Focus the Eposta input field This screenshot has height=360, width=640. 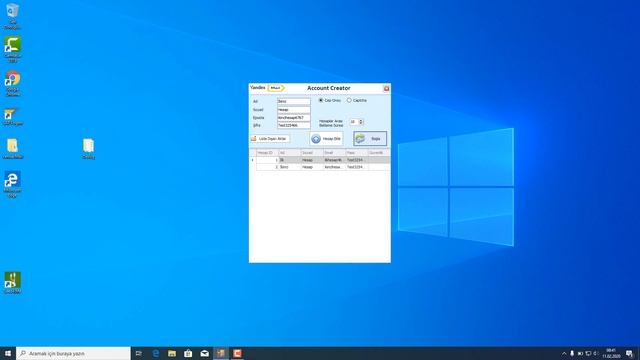[293, 118]
